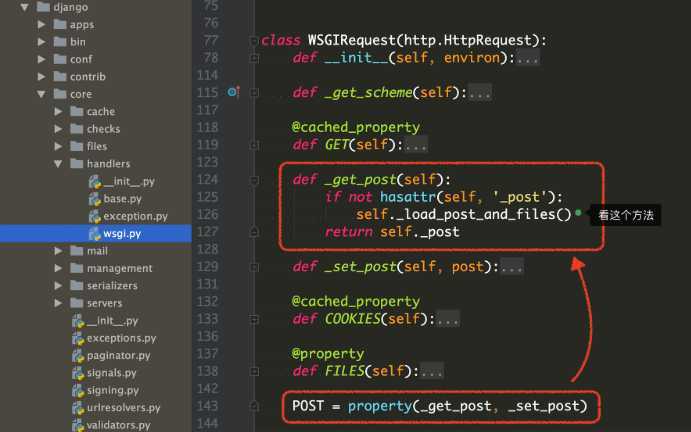The image size is (691, 432).
Task: Click the Python icon of exception.py
Action: click(x=95, y=216)
